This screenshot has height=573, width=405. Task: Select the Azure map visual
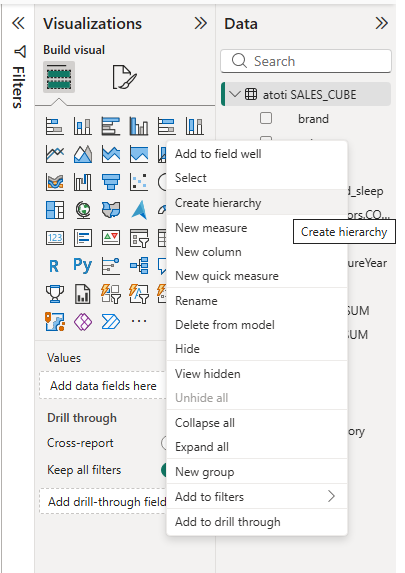pos(139,210)
